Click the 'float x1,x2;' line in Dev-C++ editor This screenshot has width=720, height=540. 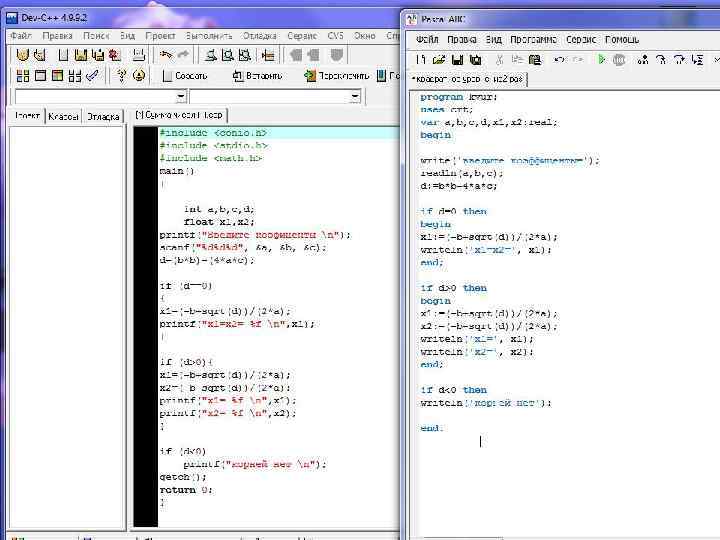(x=219, y=222)
